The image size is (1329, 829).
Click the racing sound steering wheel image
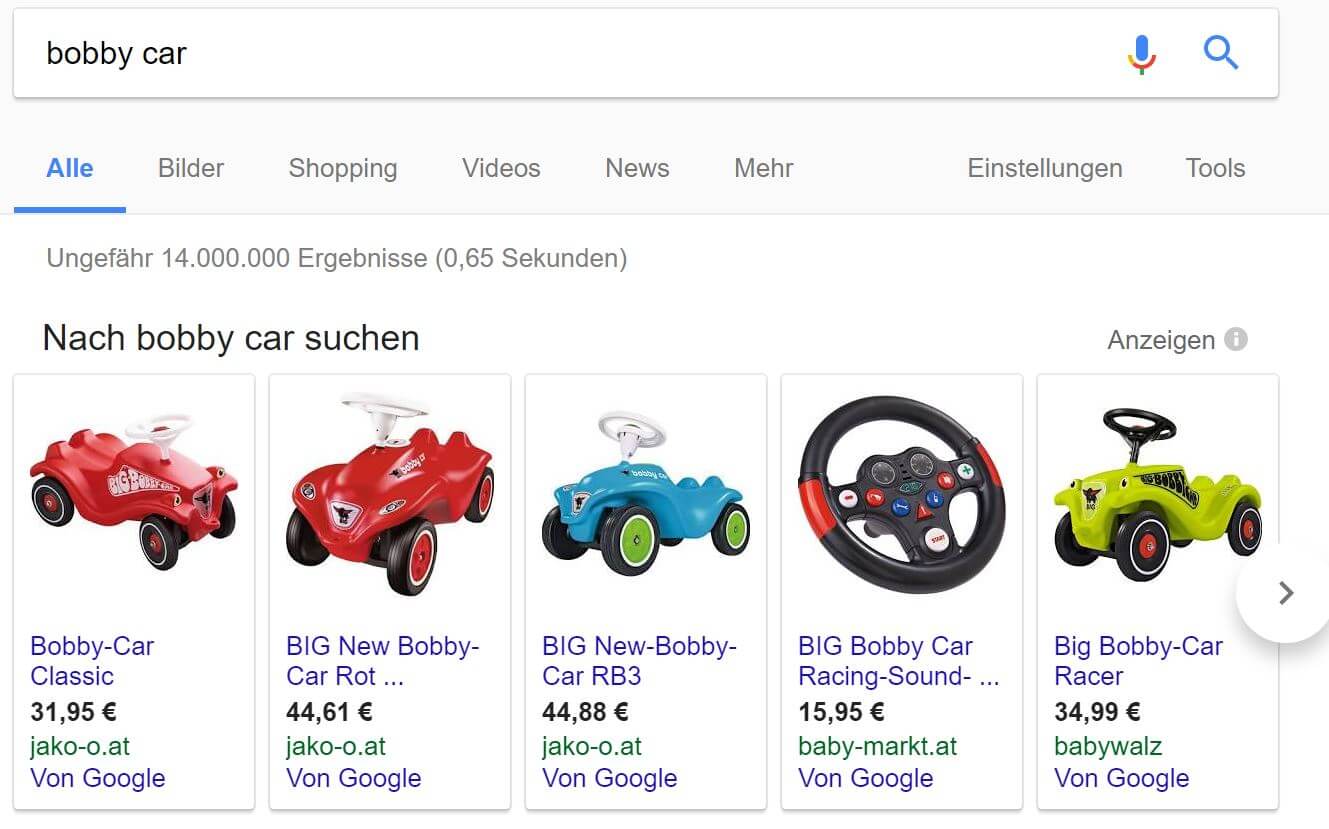901,495
